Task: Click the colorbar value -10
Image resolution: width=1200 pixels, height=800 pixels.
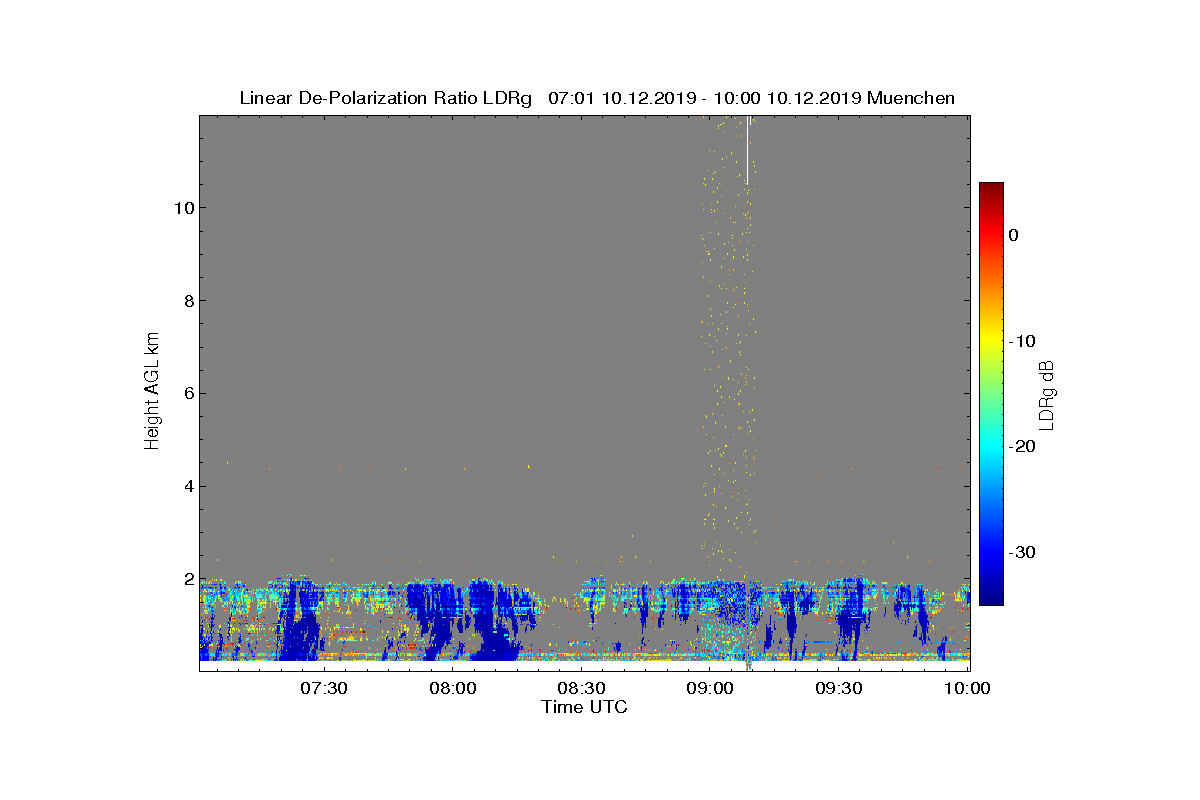Action: pyautogui.click(x=1021, y=341)
